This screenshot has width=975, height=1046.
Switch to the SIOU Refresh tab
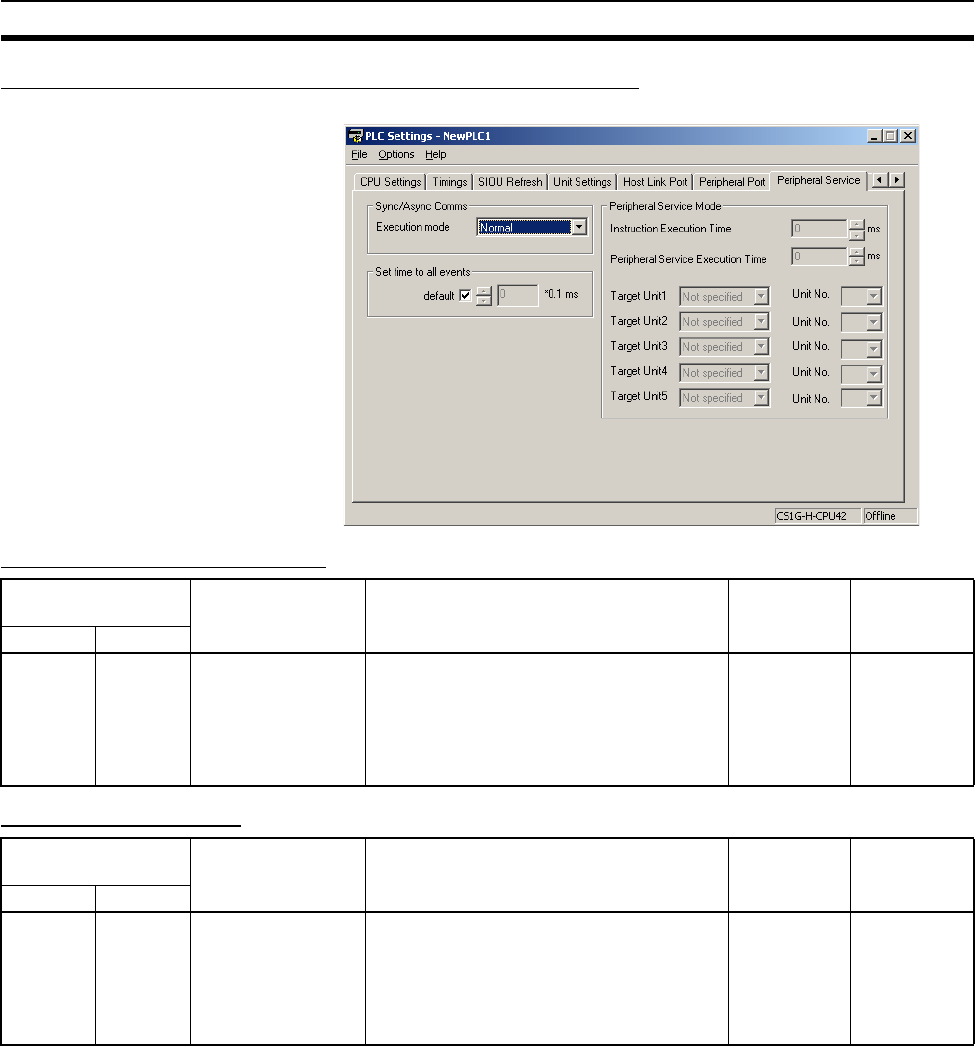510,181
